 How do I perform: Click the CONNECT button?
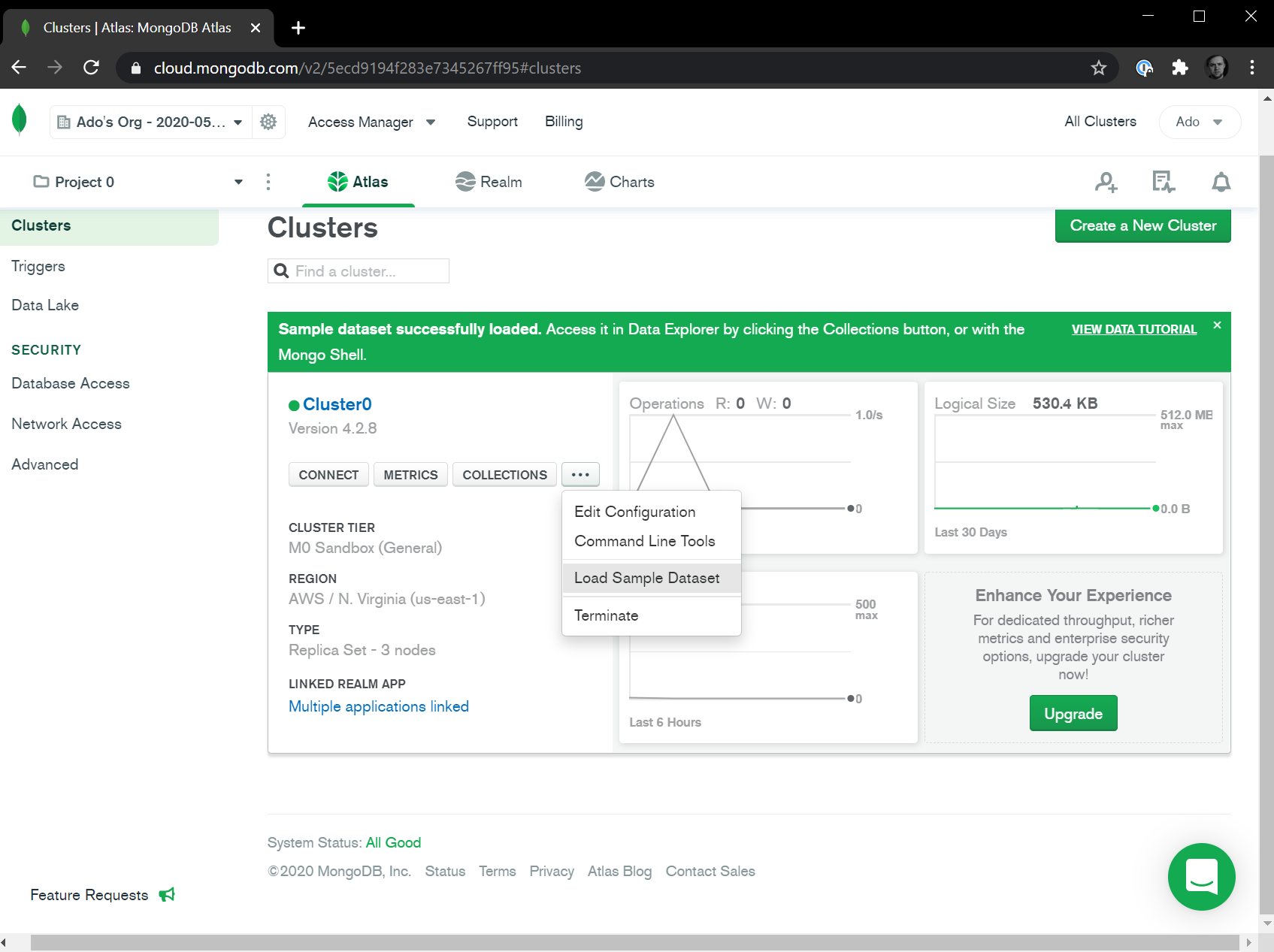[x=328, y=475]
